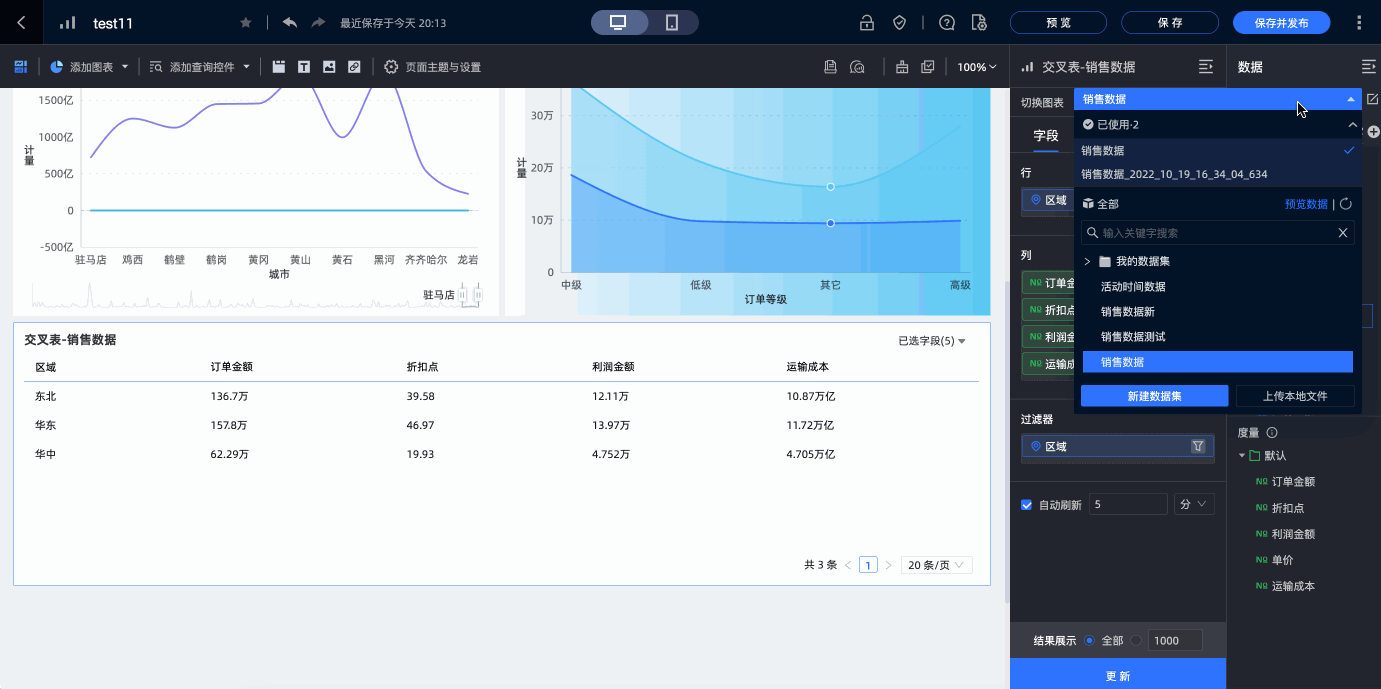Open the shield security icon

coord(899,22)
